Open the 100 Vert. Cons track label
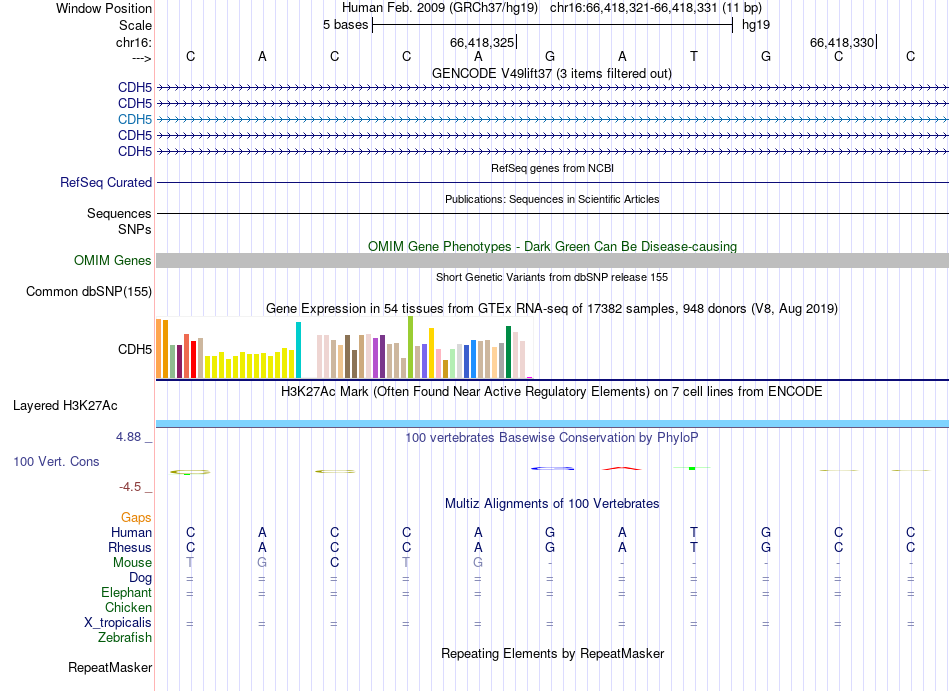Viewport: 950px width, 691px height. coord(56,461)
